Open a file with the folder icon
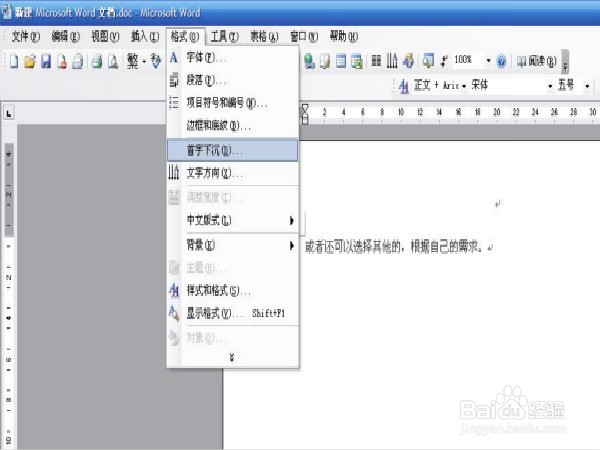The image size is (600, 450). [x=30, y=61]
